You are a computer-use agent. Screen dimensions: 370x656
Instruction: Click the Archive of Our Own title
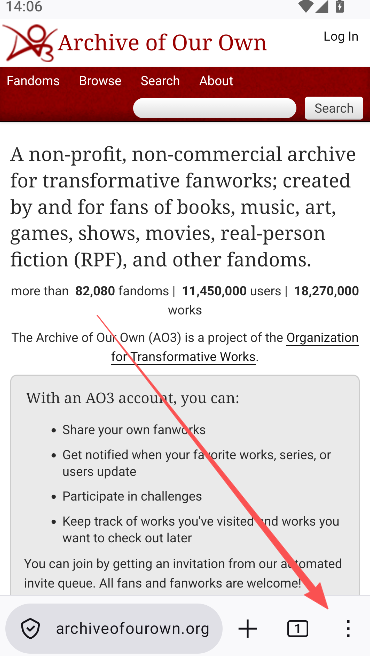[x=162, y=43]
